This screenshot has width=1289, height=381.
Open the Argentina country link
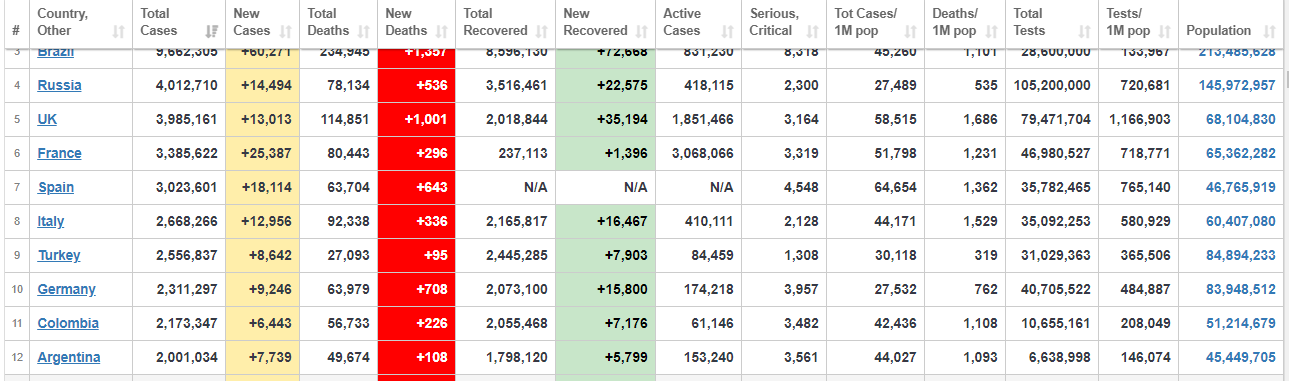(x=69, y=357)
